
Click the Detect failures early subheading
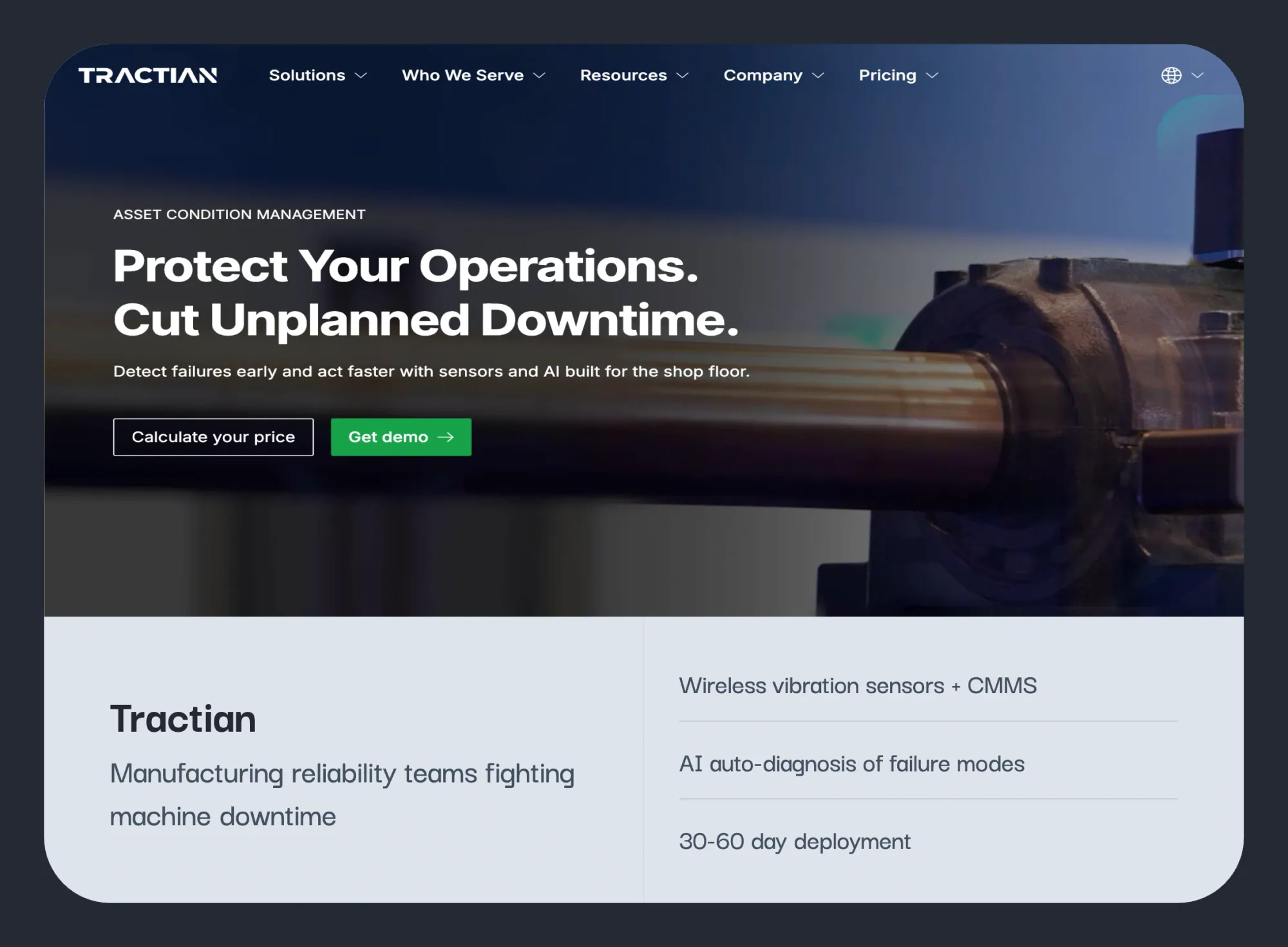pyautogui.click(x=431, y=372)
